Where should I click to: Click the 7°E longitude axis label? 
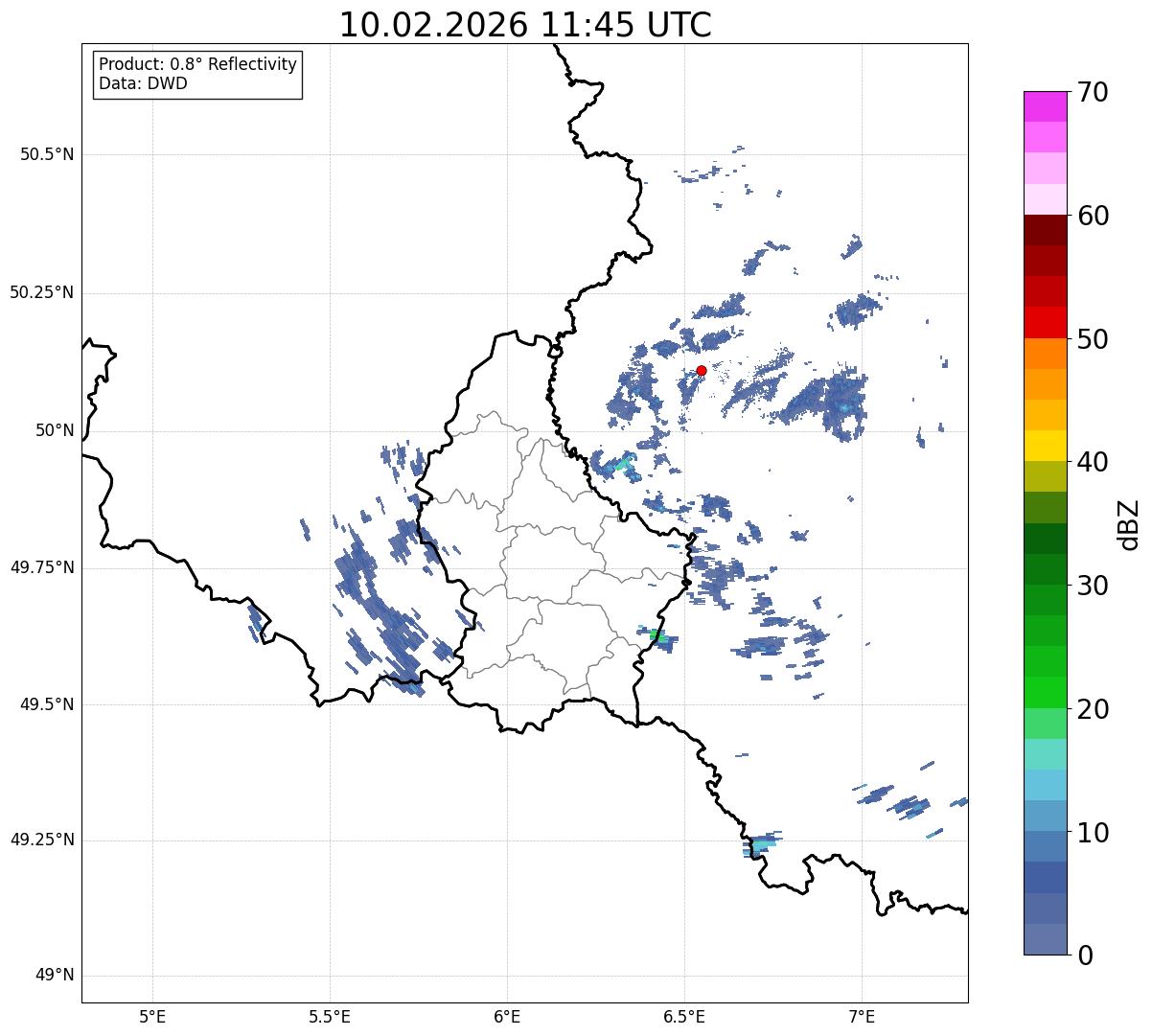pos(862,1016)
